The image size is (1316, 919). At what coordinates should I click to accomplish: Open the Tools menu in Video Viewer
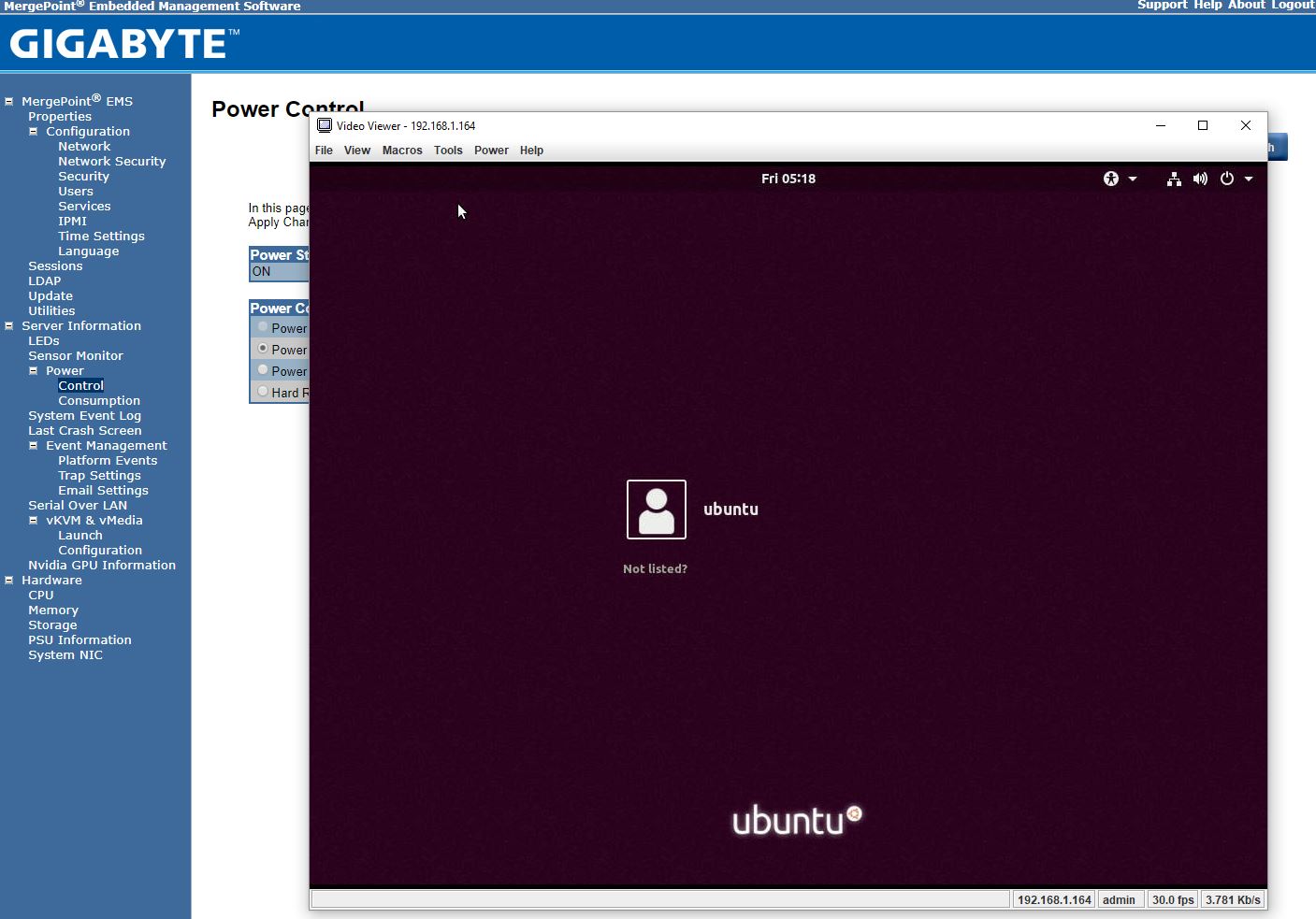(448, 151)
